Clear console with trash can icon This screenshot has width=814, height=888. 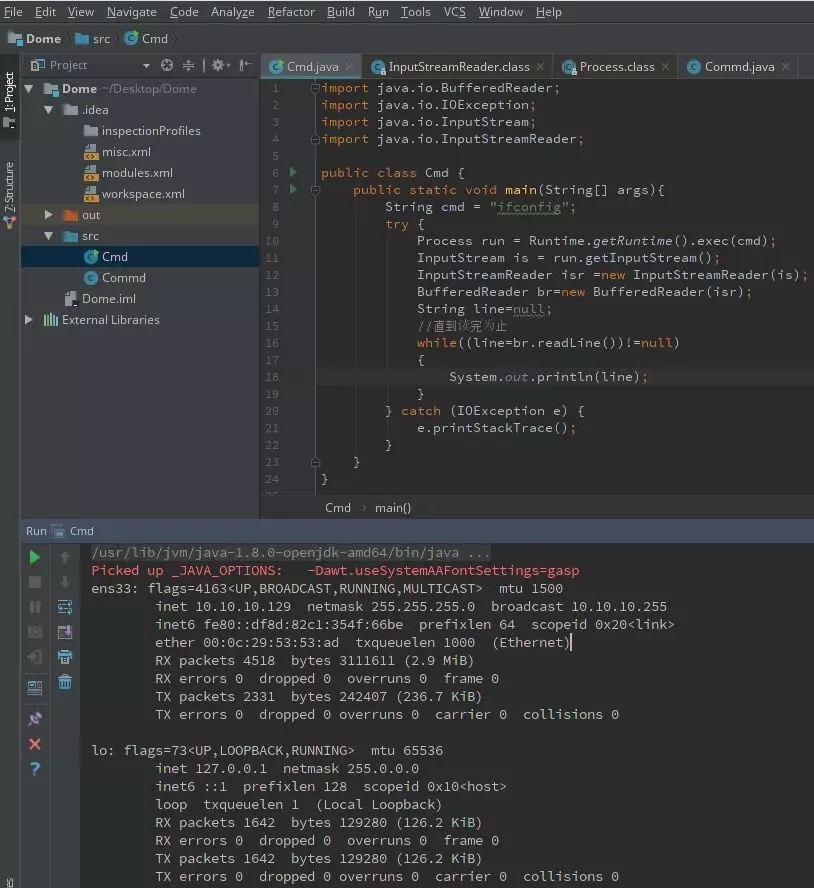[x=65, y=682]
